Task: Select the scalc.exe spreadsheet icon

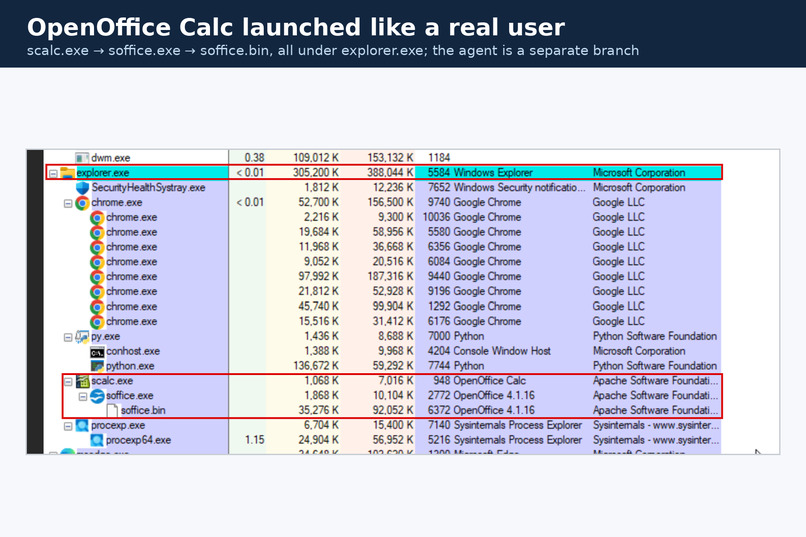Action: (x=82, y=381)
